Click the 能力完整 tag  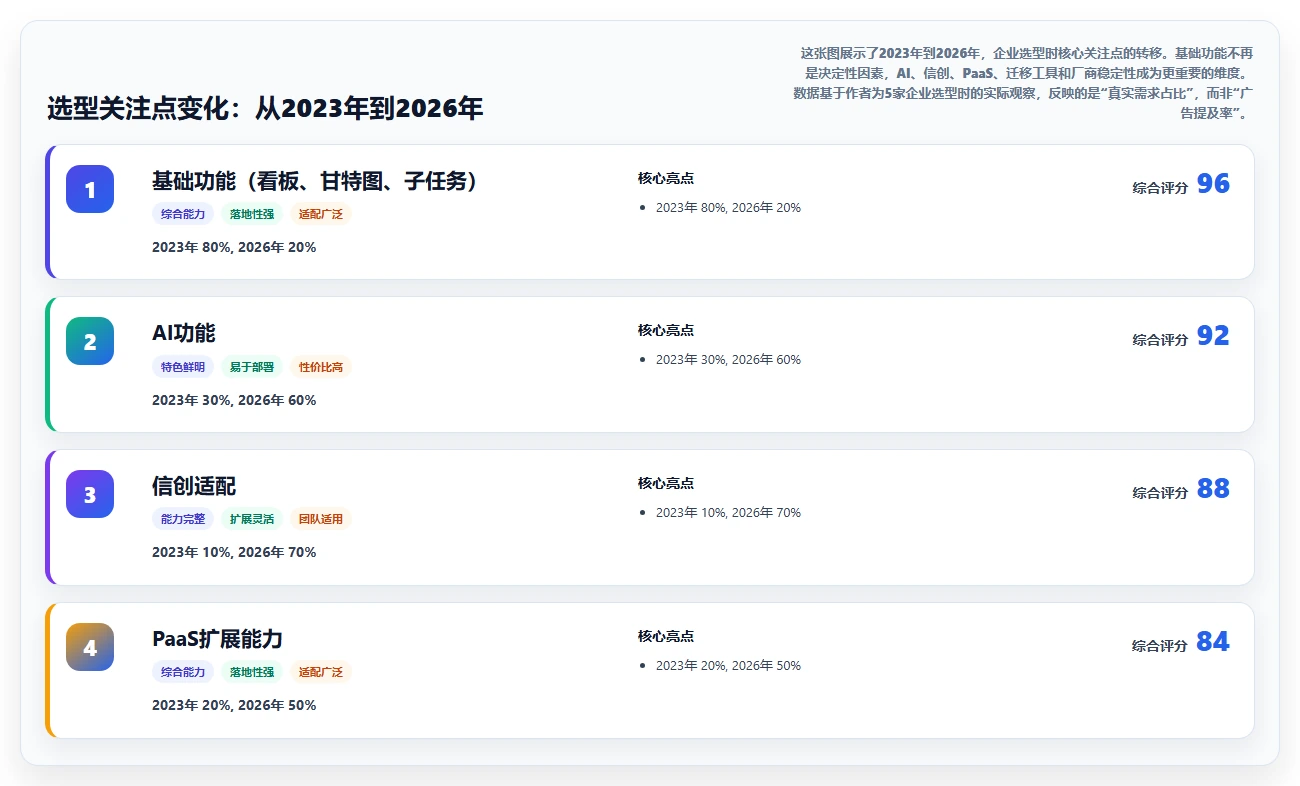(x=183, y=519)
